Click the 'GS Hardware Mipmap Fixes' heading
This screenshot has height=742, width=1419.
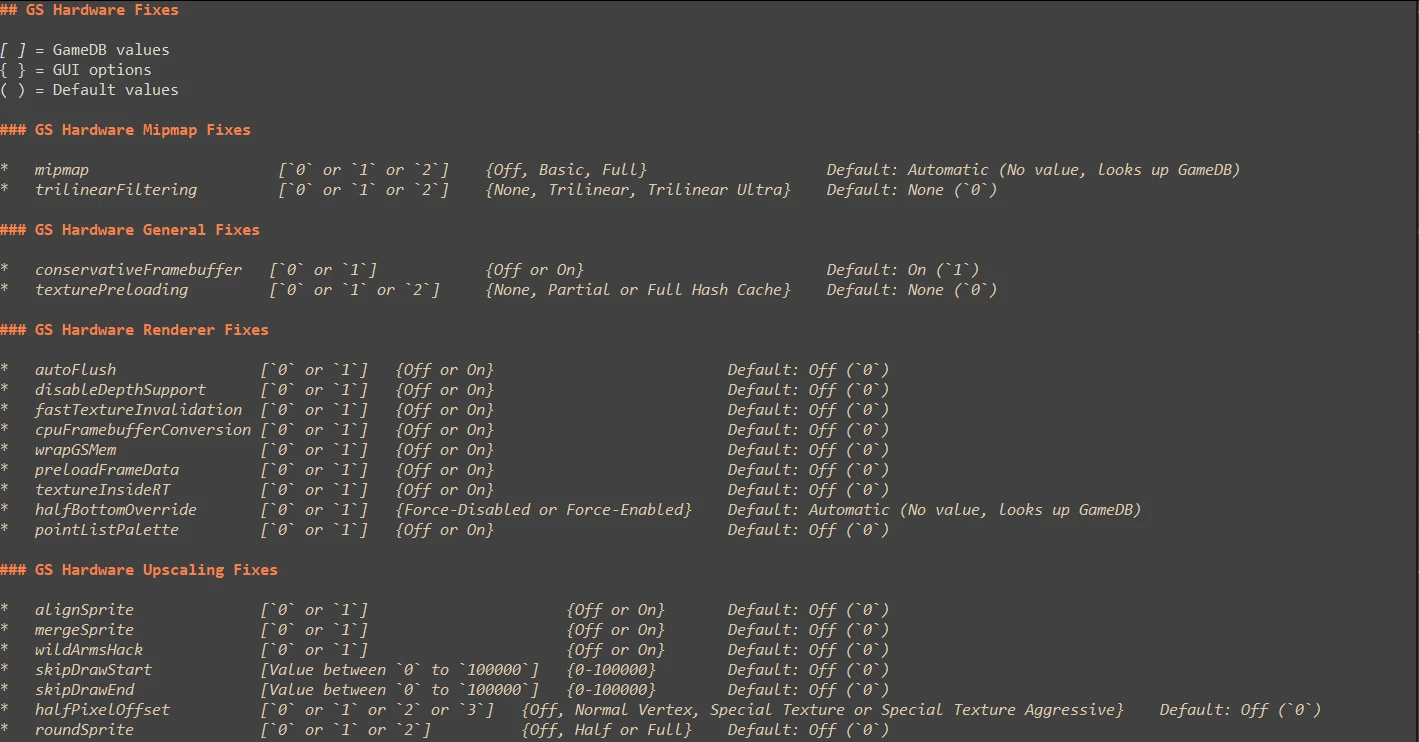pos(142,130)
